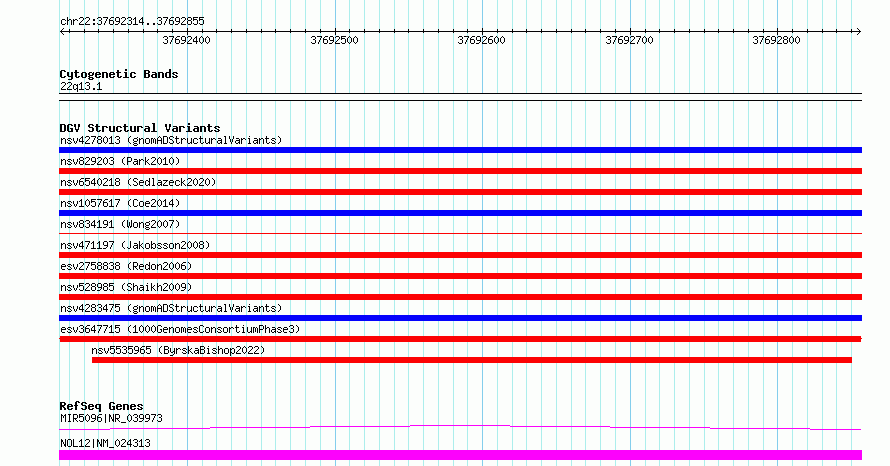Open the nsv834191 (Wong2007) variant
The width and height of the screenshot is (890, 466).
[120, 224]
